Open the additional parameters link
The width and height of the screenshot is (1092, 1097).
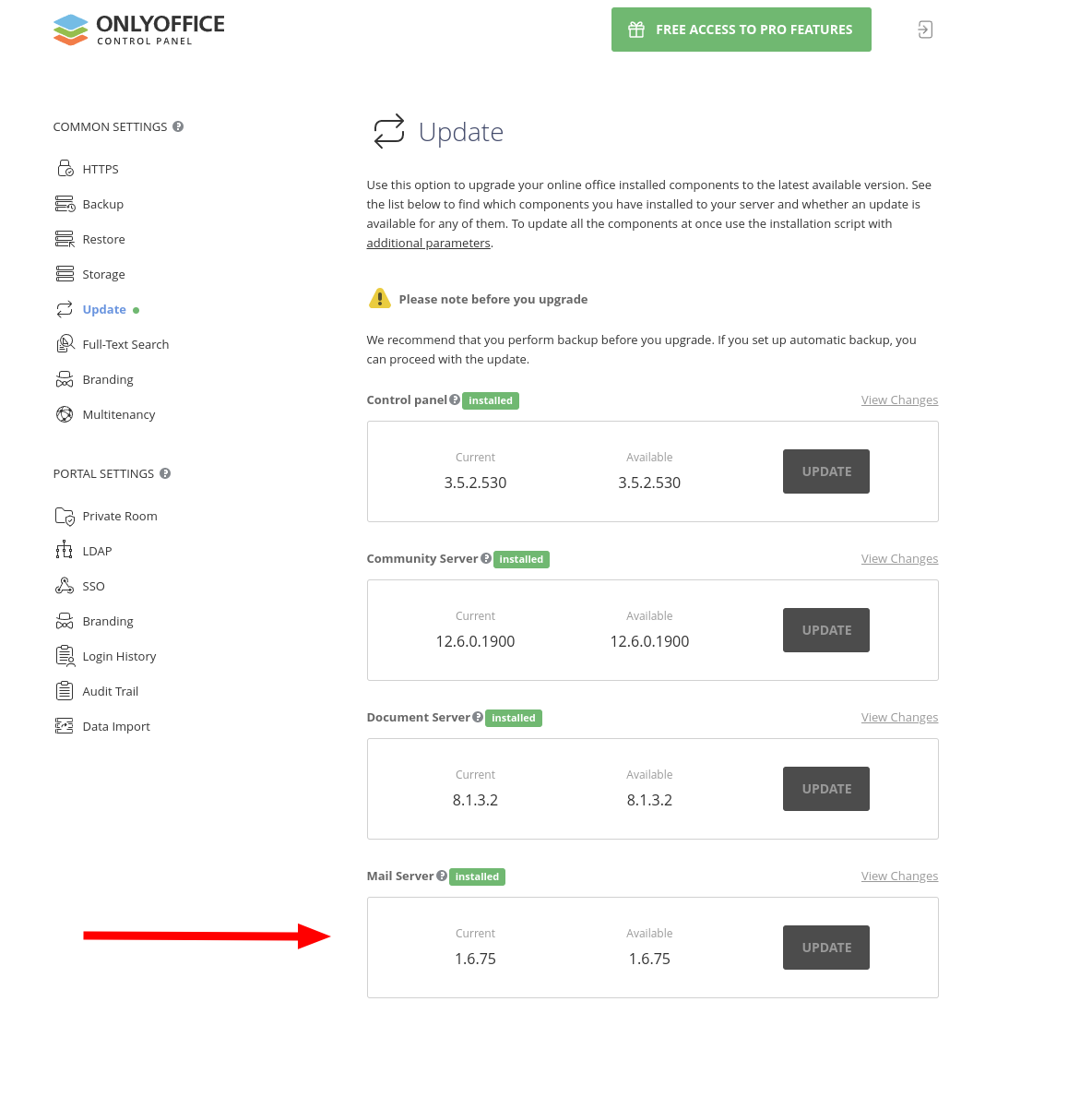point(428,243)
